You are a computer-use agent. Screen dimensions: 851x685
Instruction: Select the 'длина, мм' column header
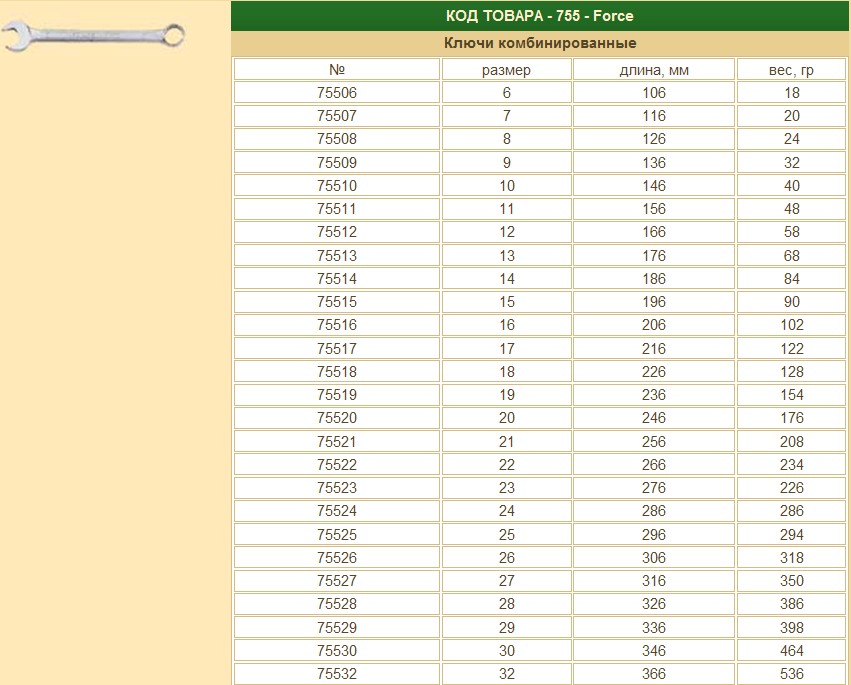click(654, 70)
